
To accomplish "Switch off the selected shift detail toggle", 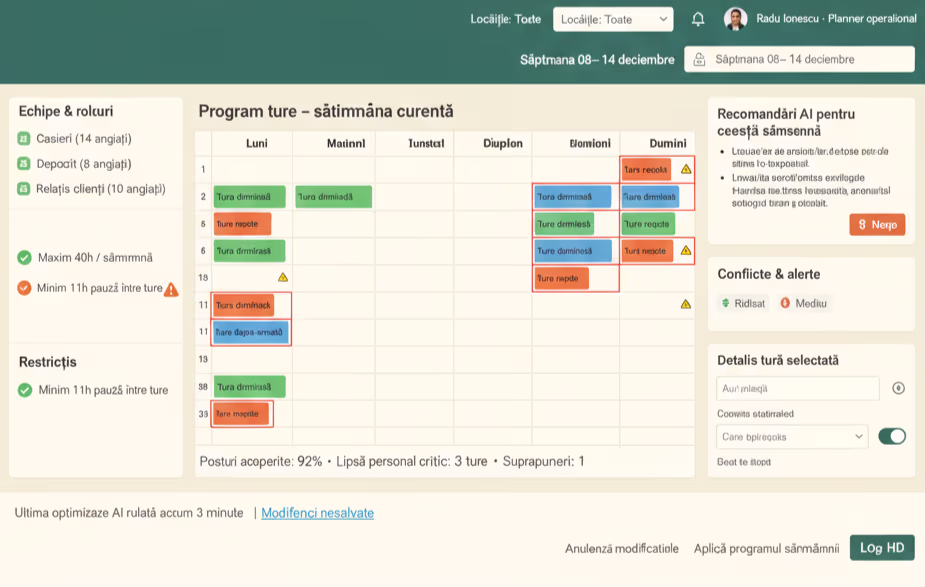I will pyautogui.click(x=891, y=436).
